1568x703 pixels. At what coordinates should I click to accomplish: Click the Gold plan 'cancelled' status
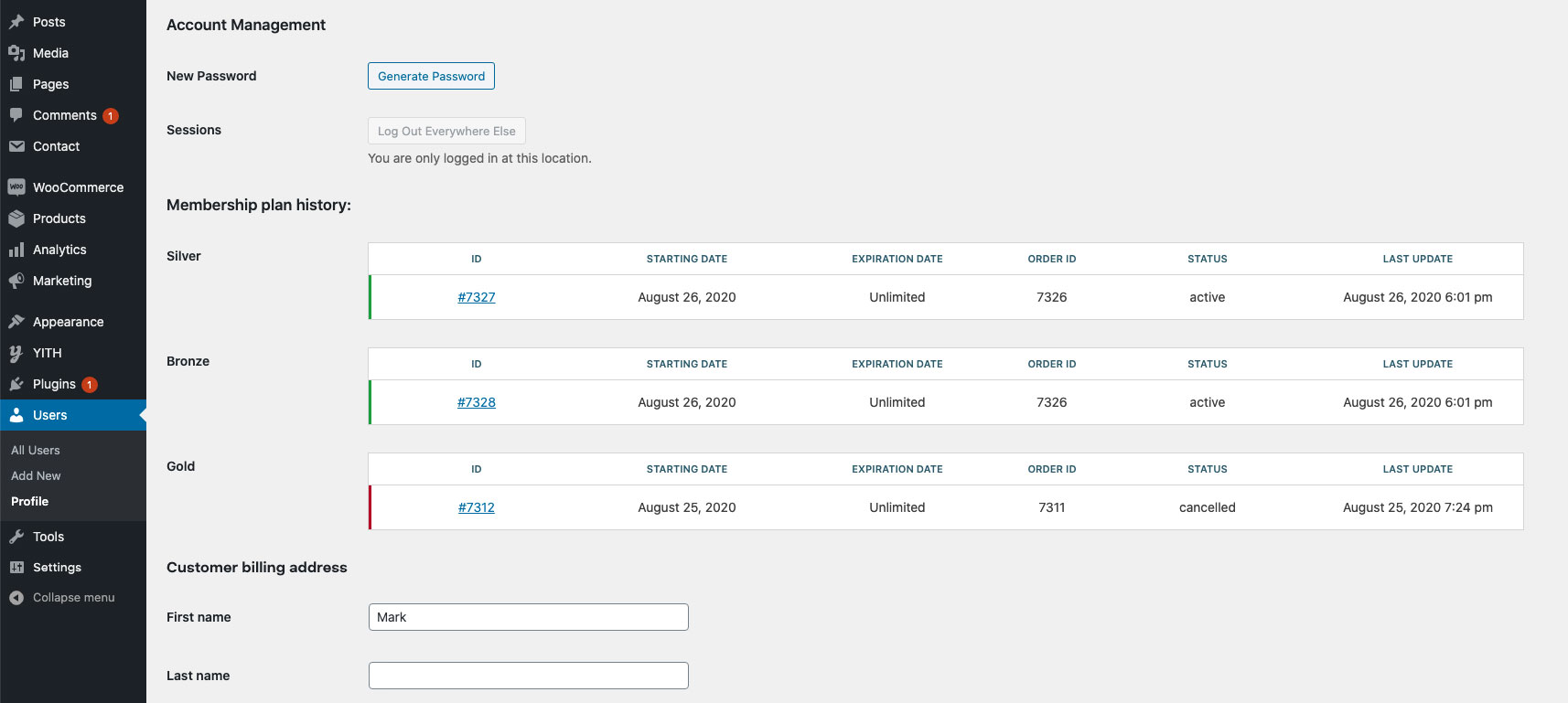point(1208,507)
